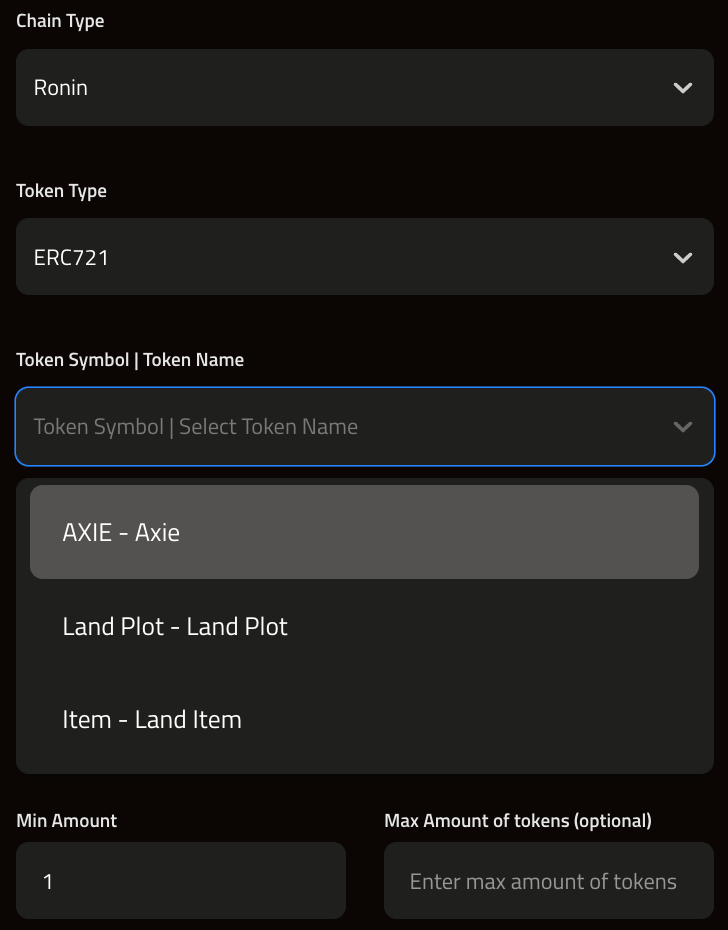Screen dimensions: 728x930
Task: Click the max amount of tokens input
Action: pos(548,881)
